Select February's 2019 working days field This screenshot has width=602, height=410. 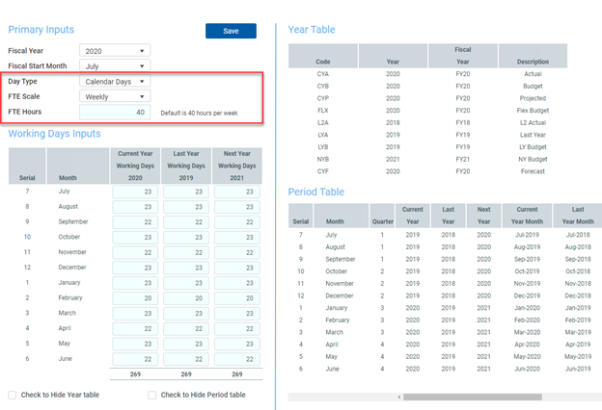tap(184, 298)
